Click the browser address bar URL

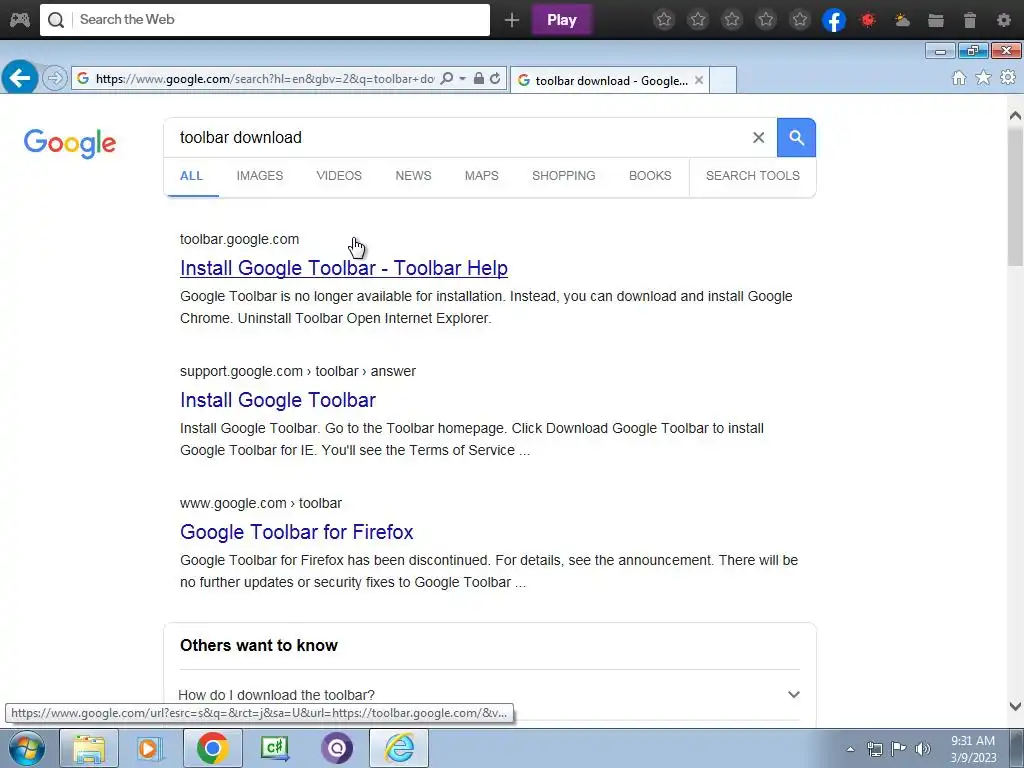tap(264, 79)
